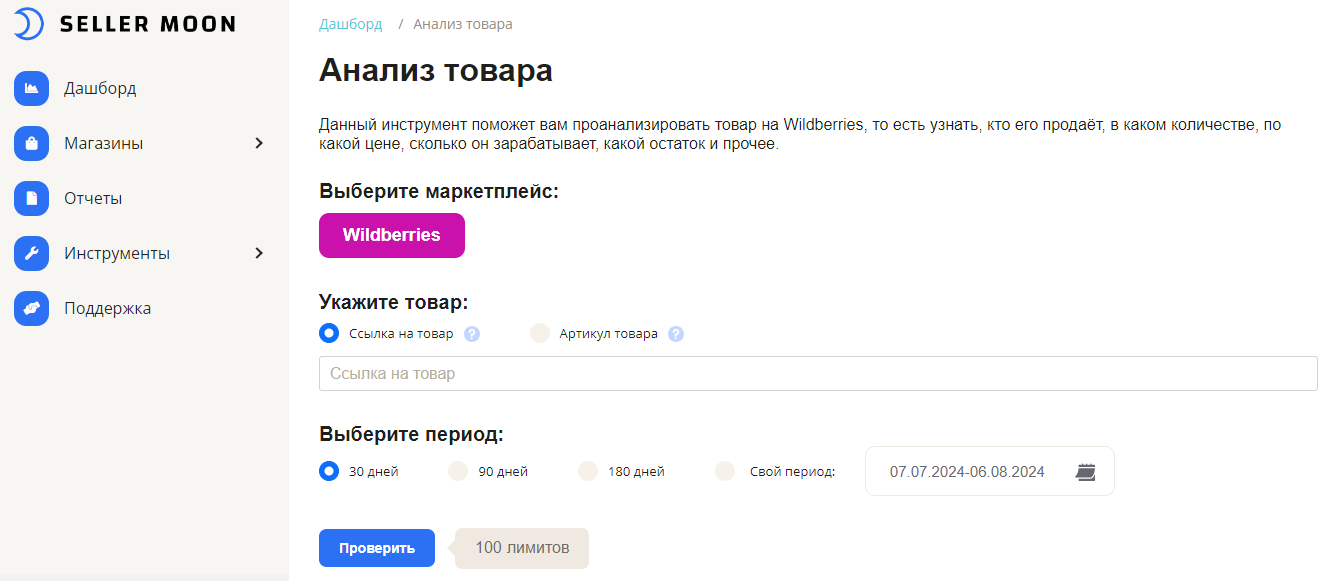Expand the Инструменты submenu chevron

(259, 253)
